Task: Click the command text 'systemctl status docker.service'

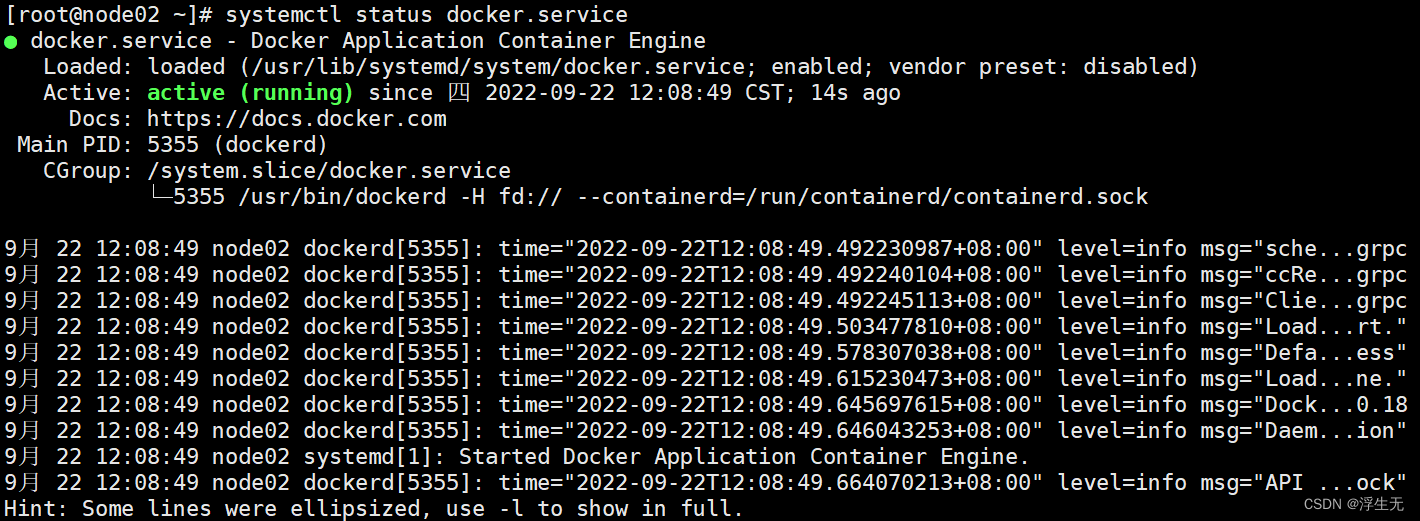Action: 427,15
